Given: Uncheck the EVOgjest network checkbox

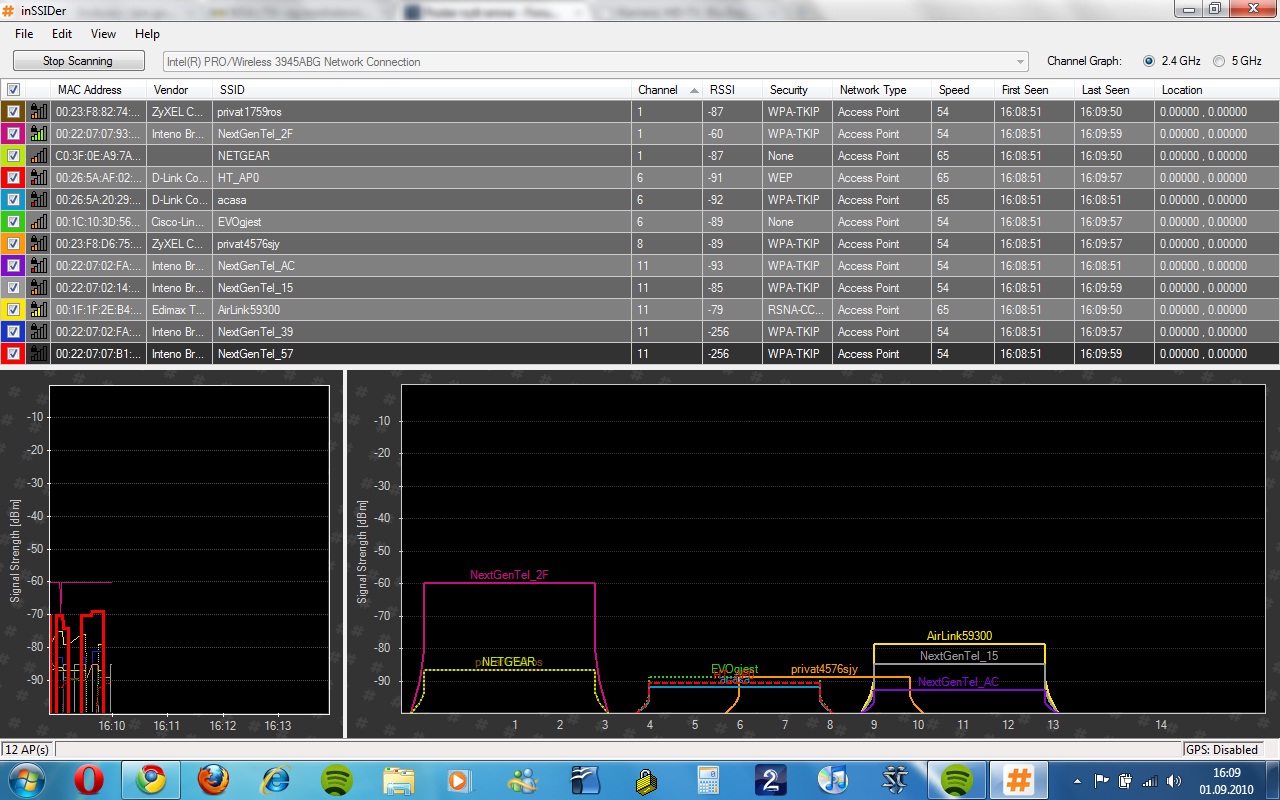Looking at the screenshot, I should [14, 222].
